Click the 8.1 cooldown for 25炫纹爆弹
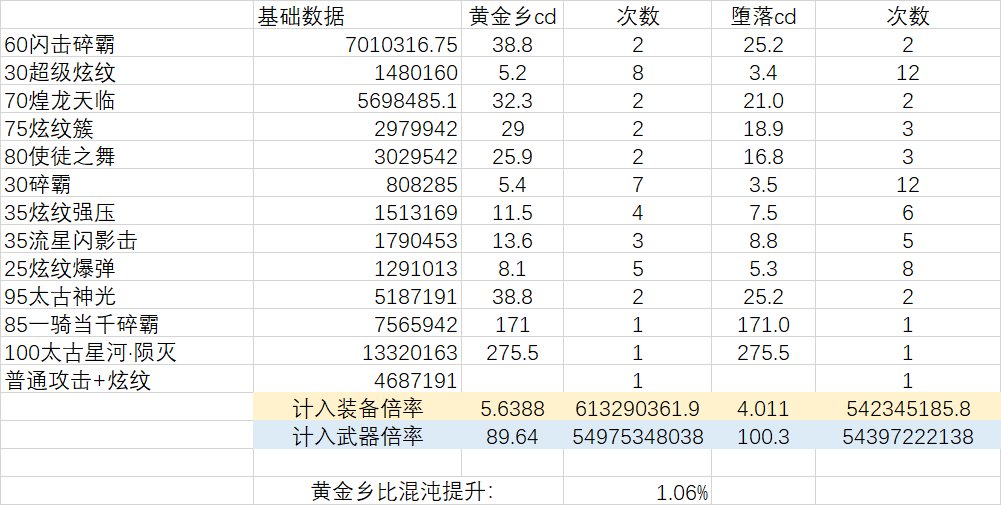 [512, 268]
